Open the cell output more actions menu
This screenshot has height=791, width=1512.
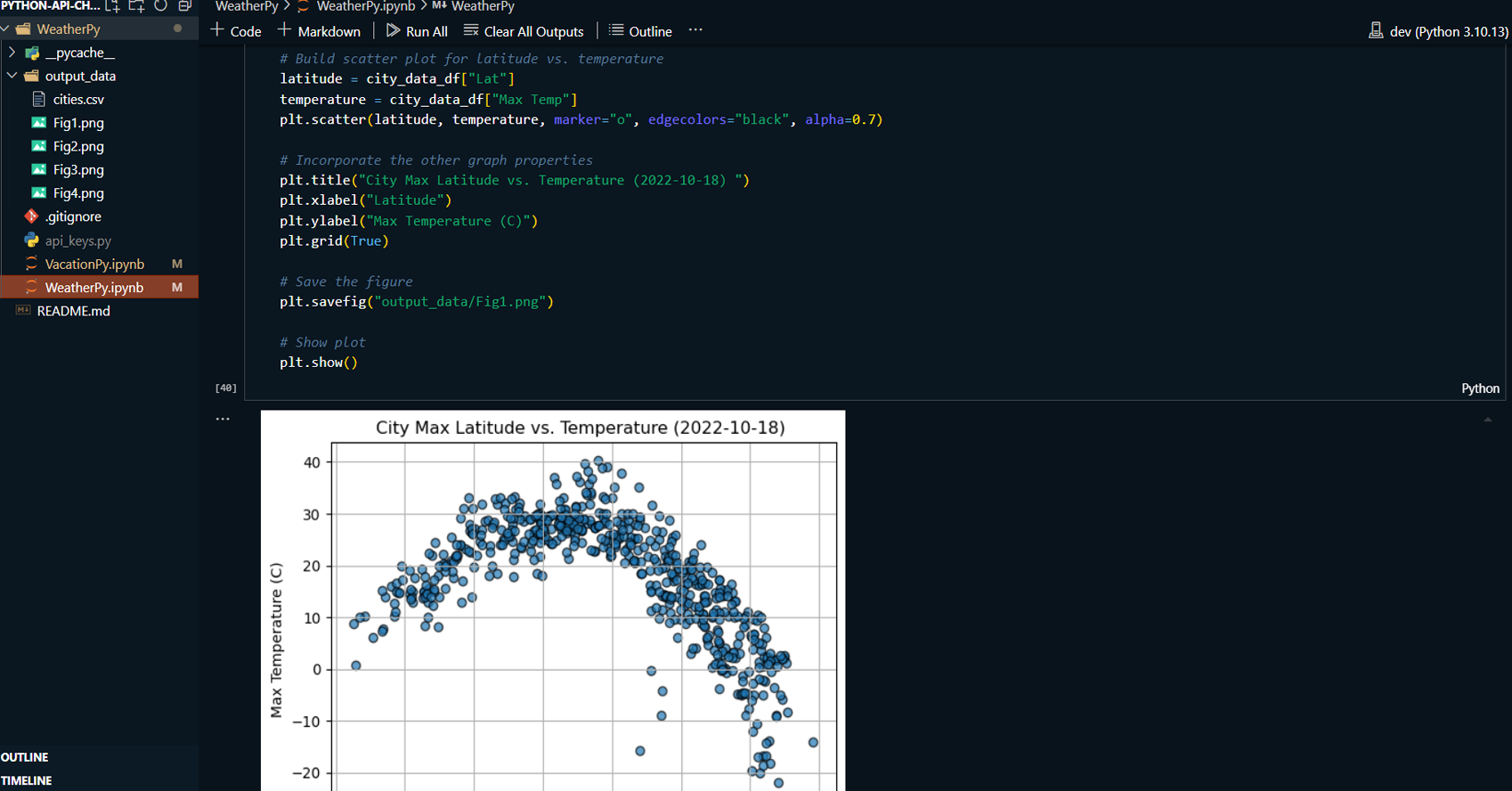(223, 419)
